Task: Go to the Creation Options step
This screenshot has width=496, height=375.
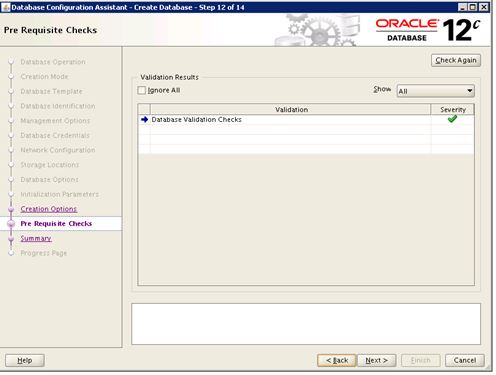Action: [x=49, y=209]
